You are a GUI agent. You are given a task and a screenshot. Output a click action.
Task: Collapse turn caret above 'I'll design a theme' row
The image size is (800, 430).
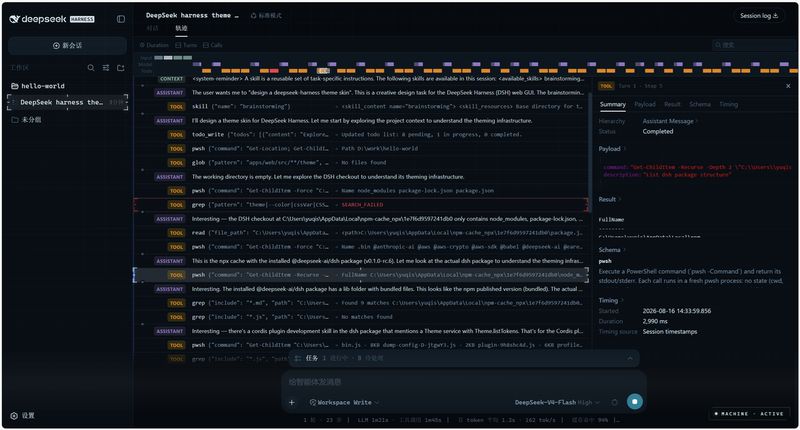pyautogui.click(x=142, y=114)
